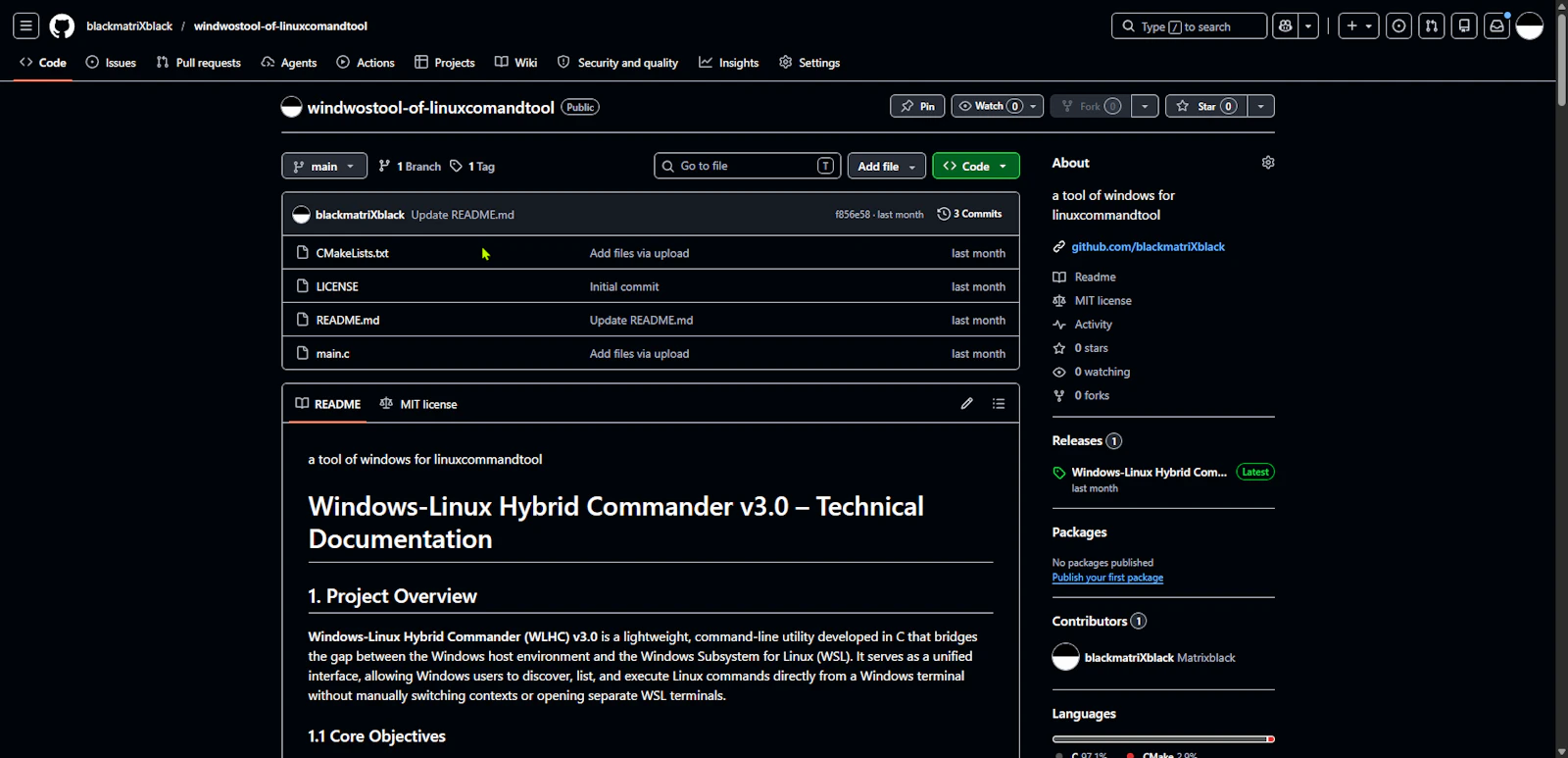
Task: Open the Initial commit message link
Action: 624,286
